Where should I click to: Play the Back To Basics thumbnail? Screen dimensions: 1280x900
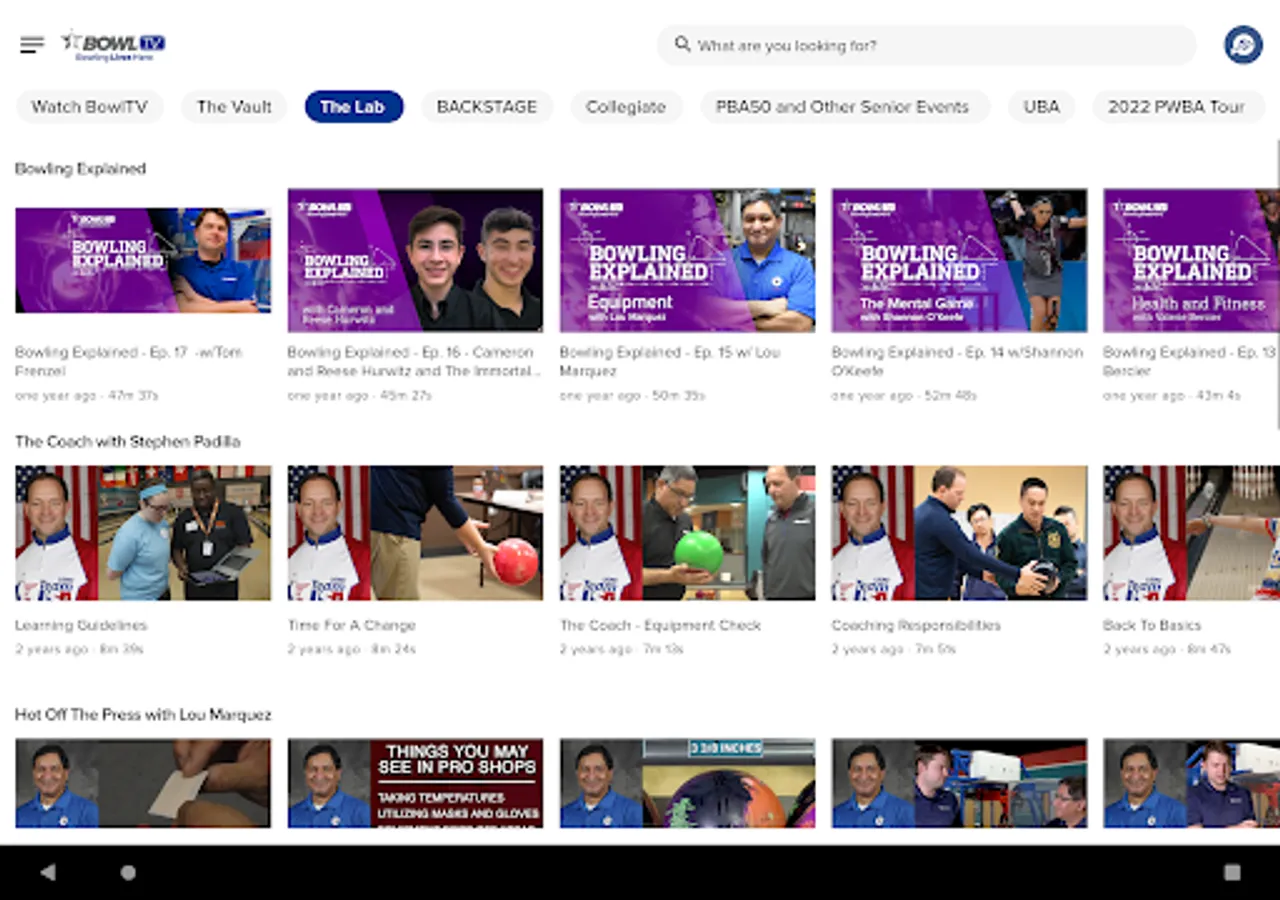click(1191, 532)
